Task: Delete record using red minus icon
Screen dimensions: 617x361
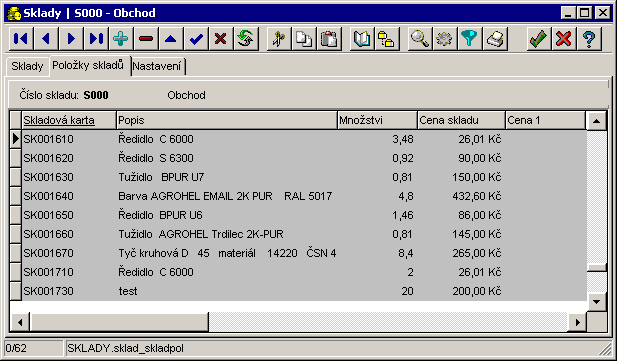Action: (x=146, y=39)
